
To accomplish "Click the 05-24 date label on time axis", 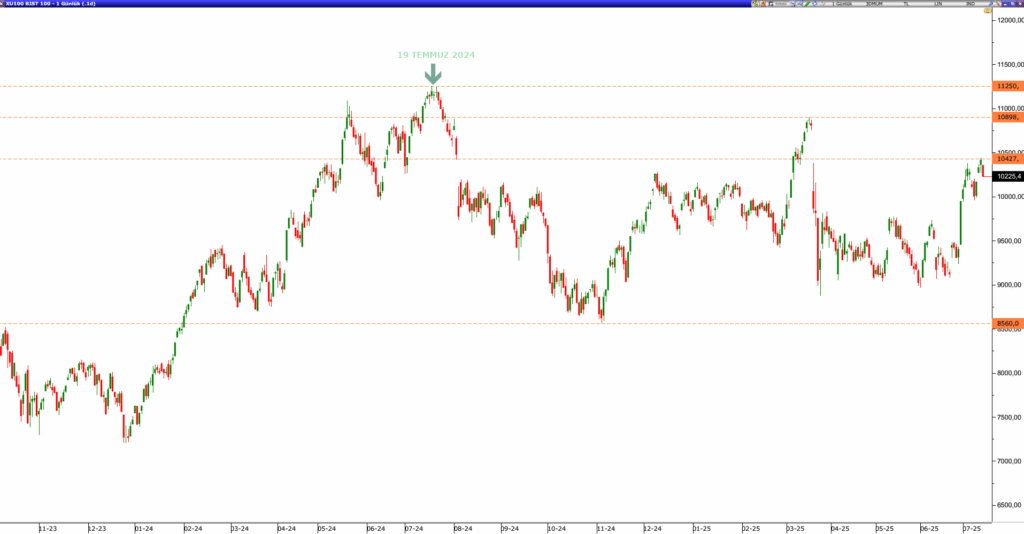I will 327,529.
